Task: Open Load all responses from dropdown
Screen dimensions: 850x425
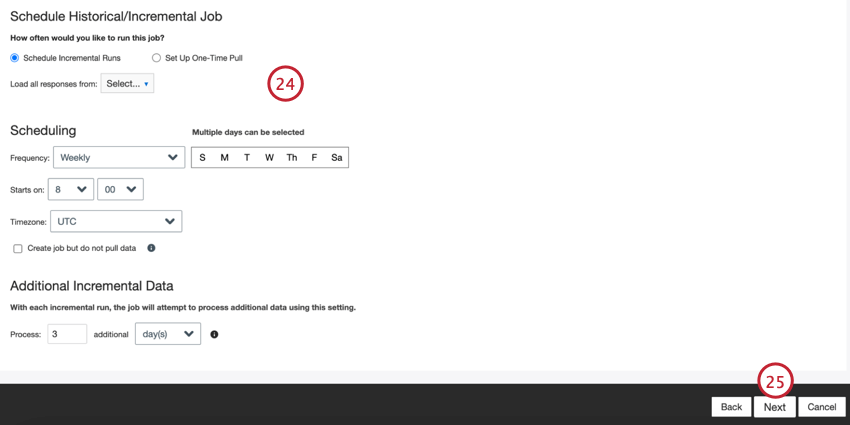Action: [127, 84]
